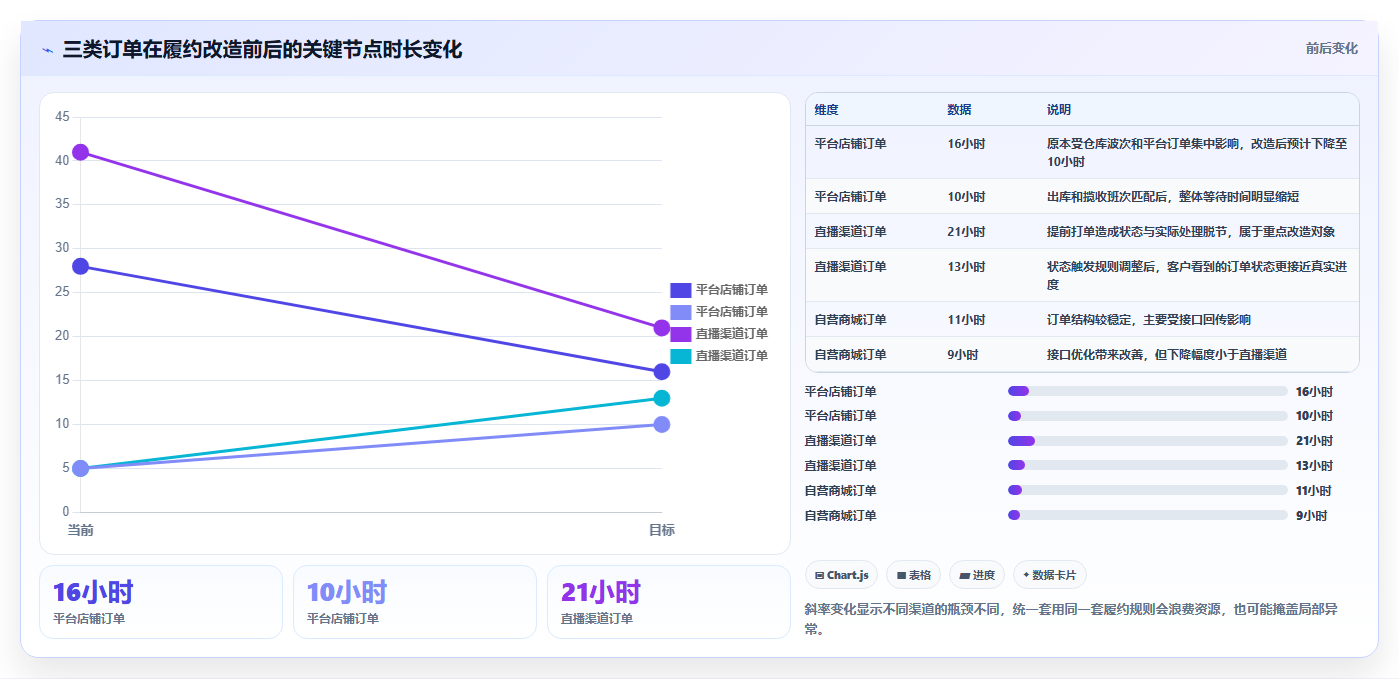Click the 13小时 cell in the table

[x=966, y=267]
